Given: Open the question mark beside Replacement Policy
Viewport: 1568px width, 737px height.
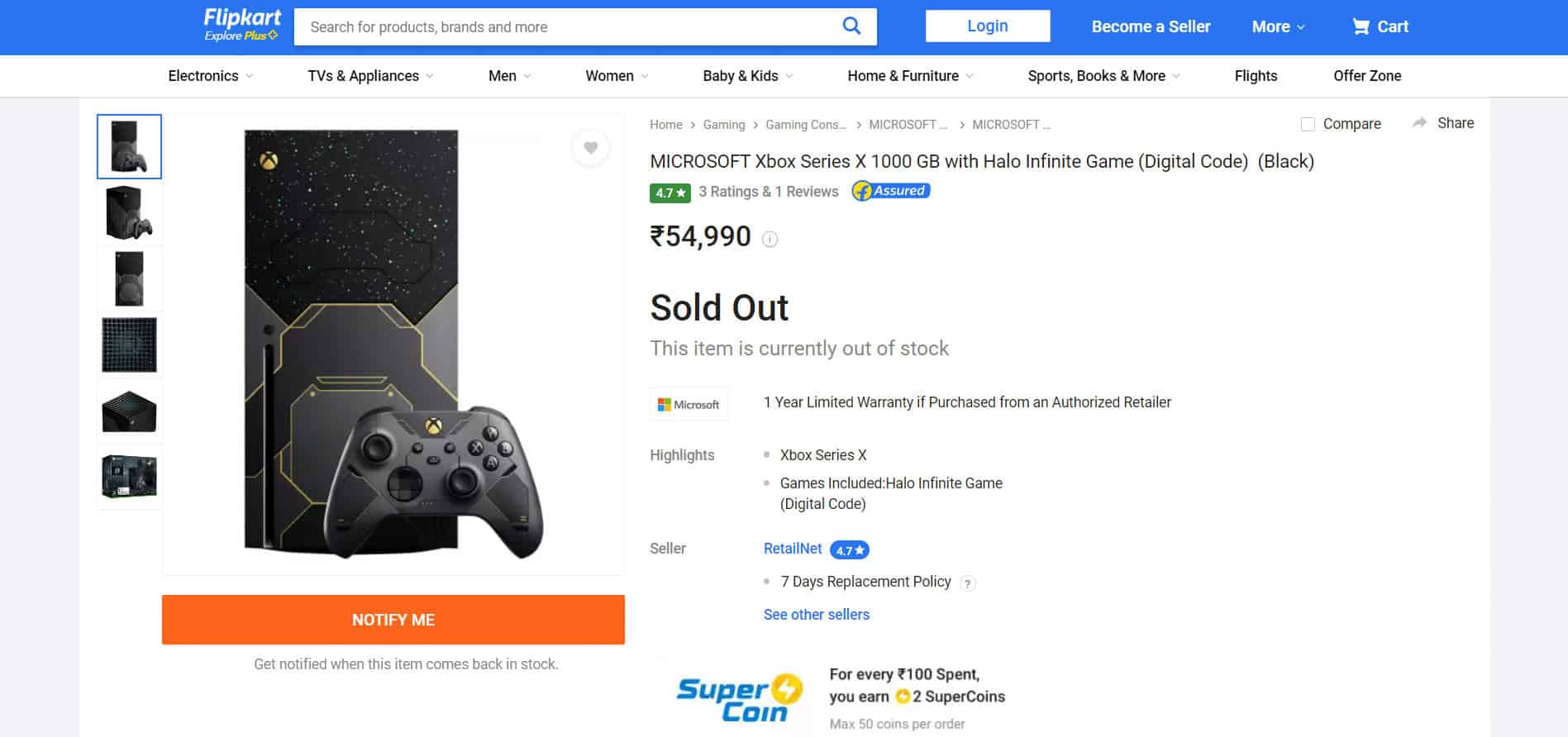Looking at the screenshot, I should tap(966, 582).
